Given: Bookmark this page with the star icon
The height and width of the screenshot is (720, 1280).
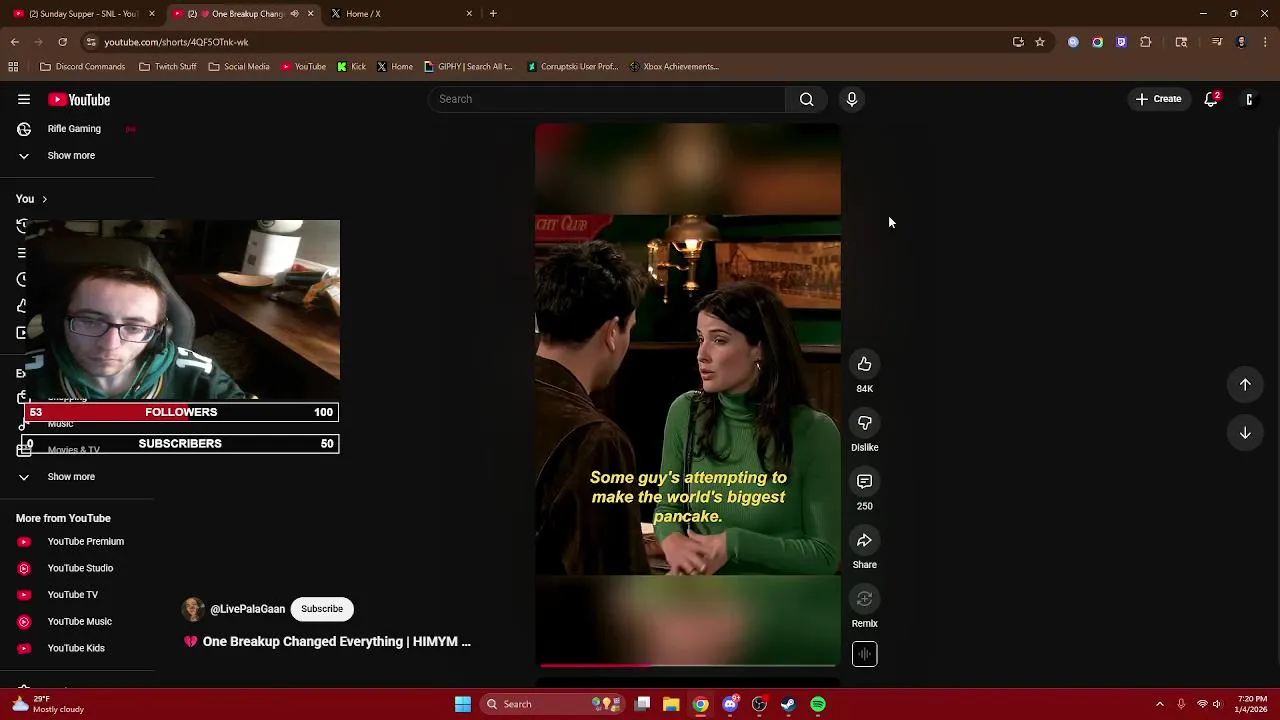Looking at the screenshot, I should point(1040,42).
